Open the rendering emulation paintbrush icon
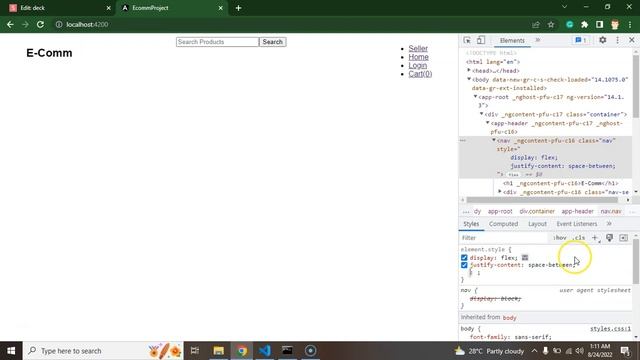The image size is (640, 360). point(609,238)
